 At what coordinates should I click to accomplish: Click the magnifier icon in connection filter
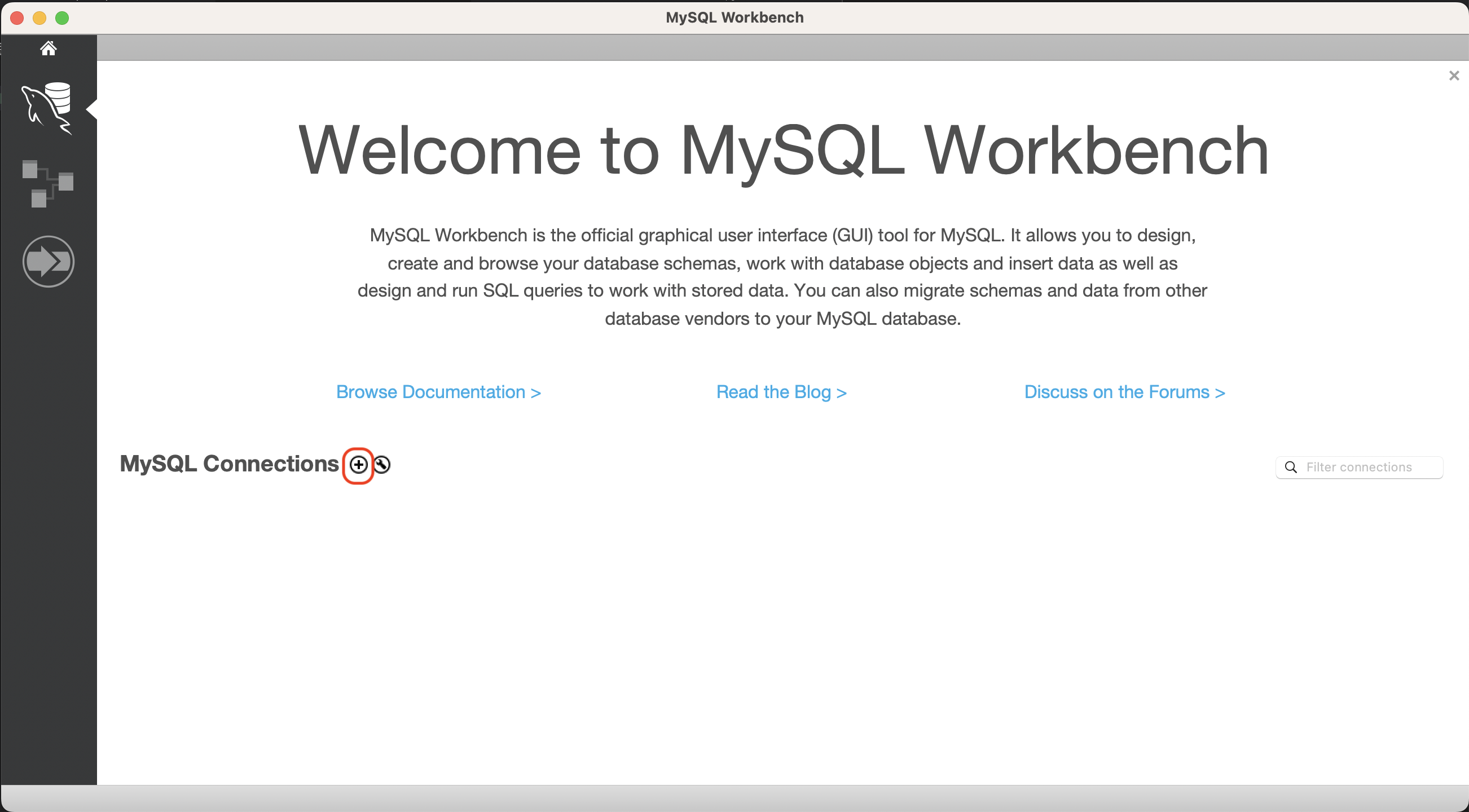point(1291,467)
